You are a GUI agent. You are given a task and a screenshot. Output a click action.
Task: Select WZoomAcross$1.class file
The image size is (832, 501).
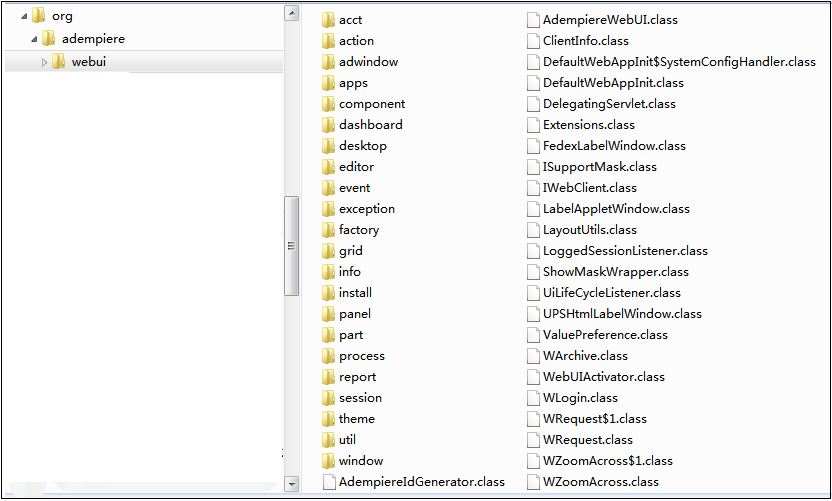point(600,461)
